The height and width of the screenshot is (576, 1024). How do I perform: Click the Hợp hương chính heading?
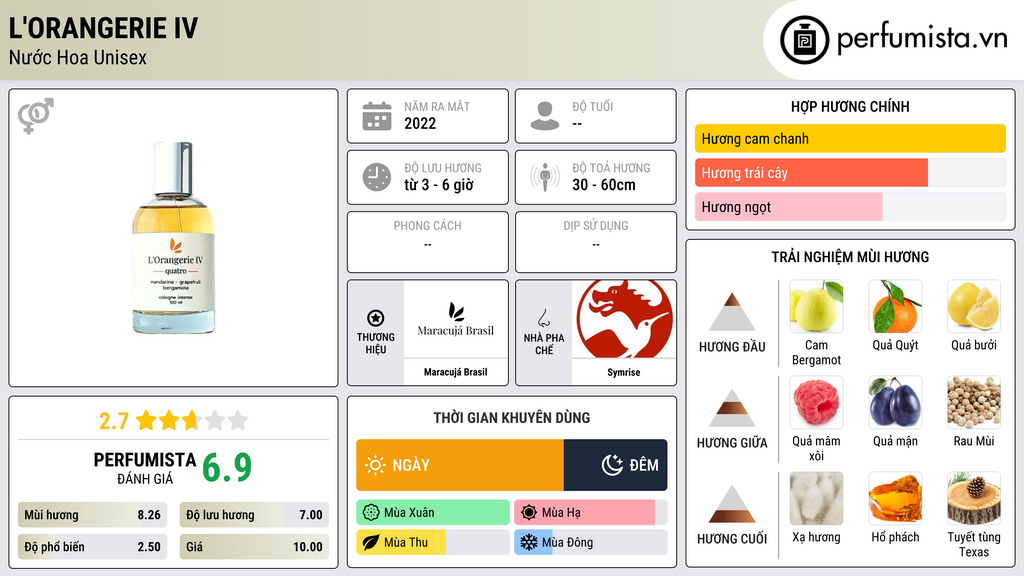coord(850,106)
